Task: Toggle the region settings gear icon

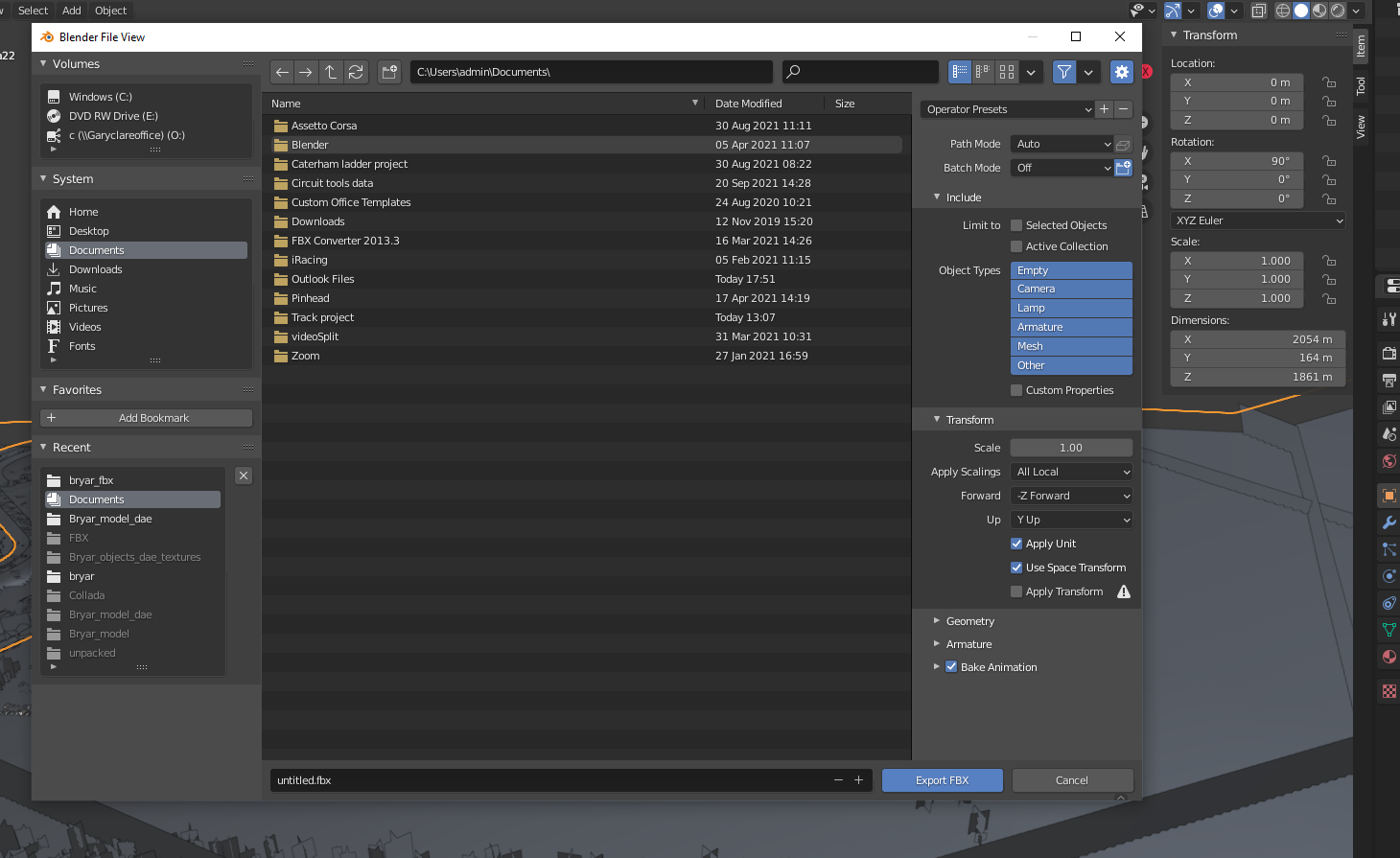Action: click(x=1121, y=72)
